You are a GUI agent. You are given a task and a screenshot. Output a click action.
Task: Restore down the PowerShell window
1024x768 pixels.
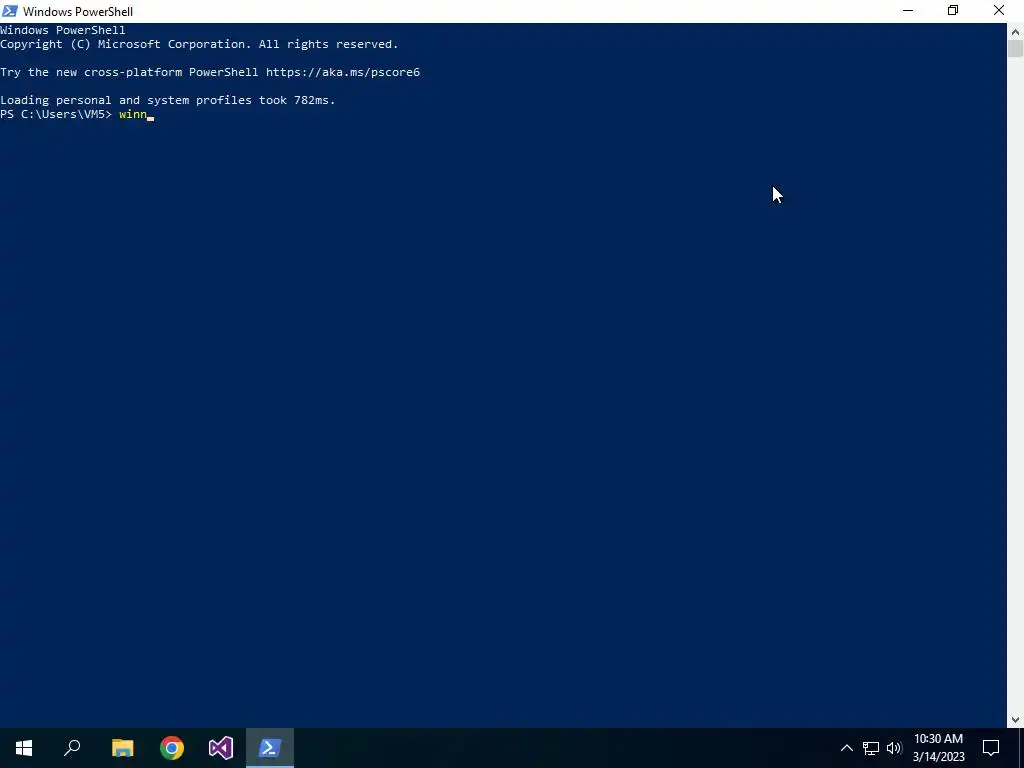tap(953, 11)
